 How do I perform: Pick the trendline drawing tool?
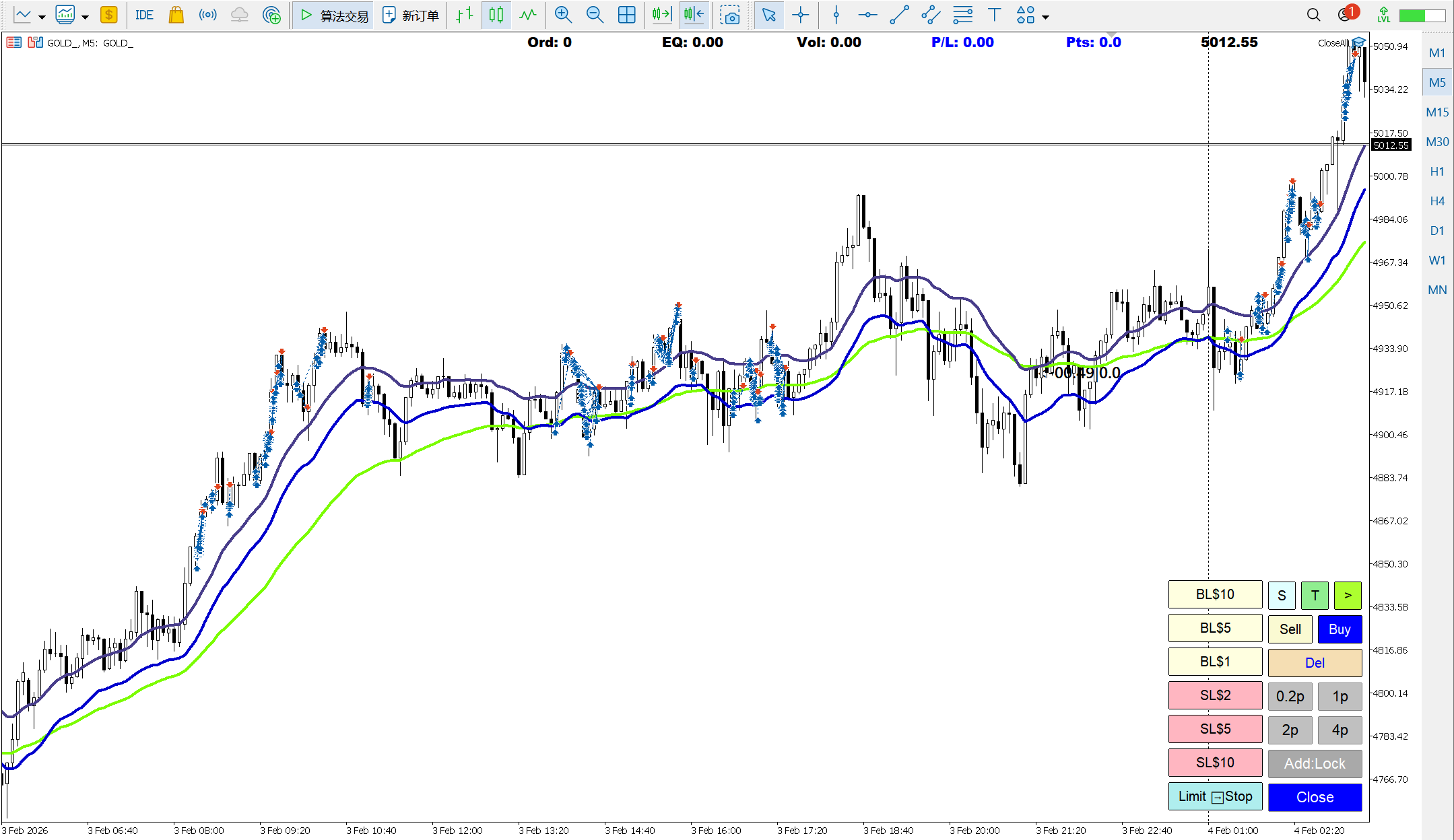pos(899,15)
